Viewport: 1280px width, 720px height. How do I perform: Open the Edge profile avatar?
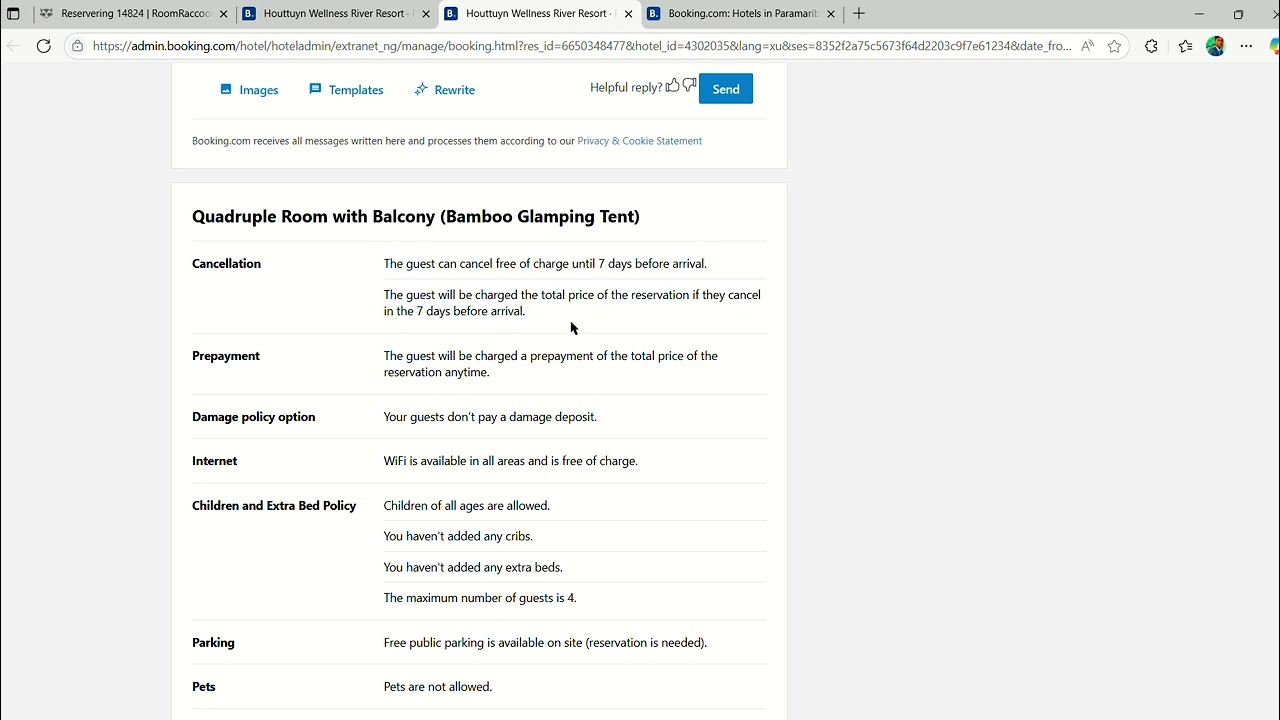[x=1216, y=46]
